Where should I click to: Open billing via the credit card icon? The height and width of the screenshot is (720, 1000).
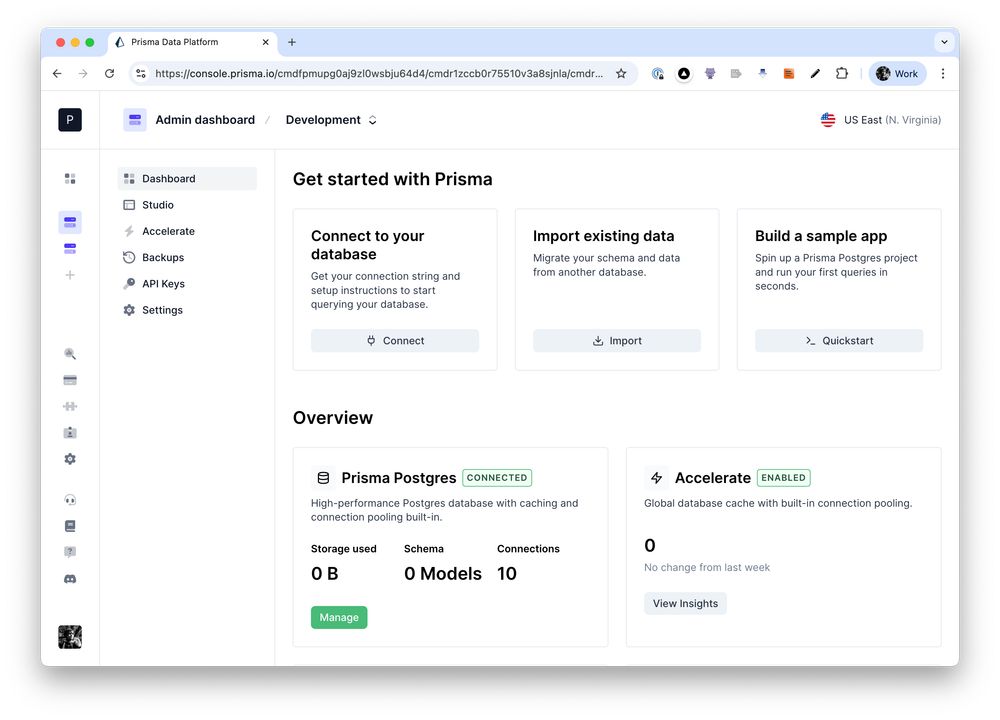point(70,380)
